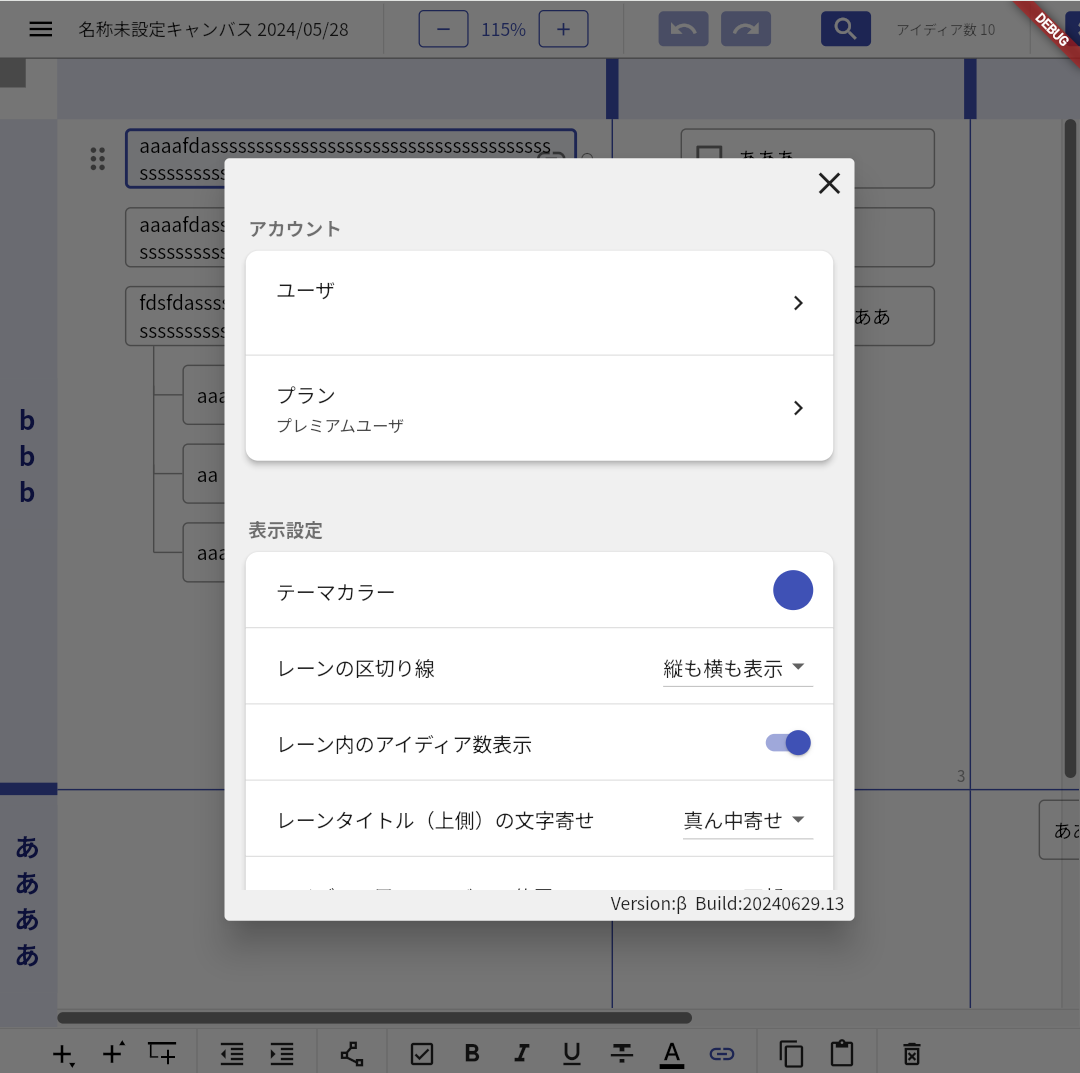Open the hamburger menu
Screen dimensions: 1080x1073
click(41, 29)
